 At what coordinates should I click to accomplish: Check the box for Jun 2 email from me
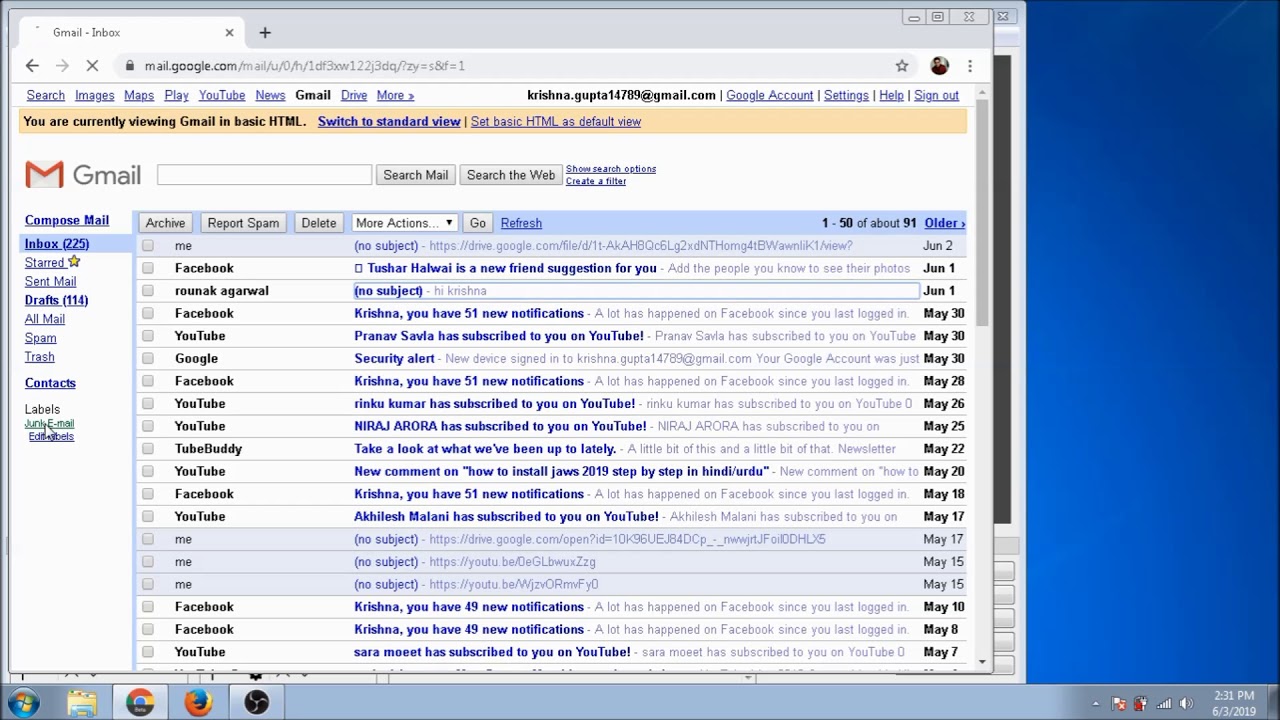click(x=148, y=246)
